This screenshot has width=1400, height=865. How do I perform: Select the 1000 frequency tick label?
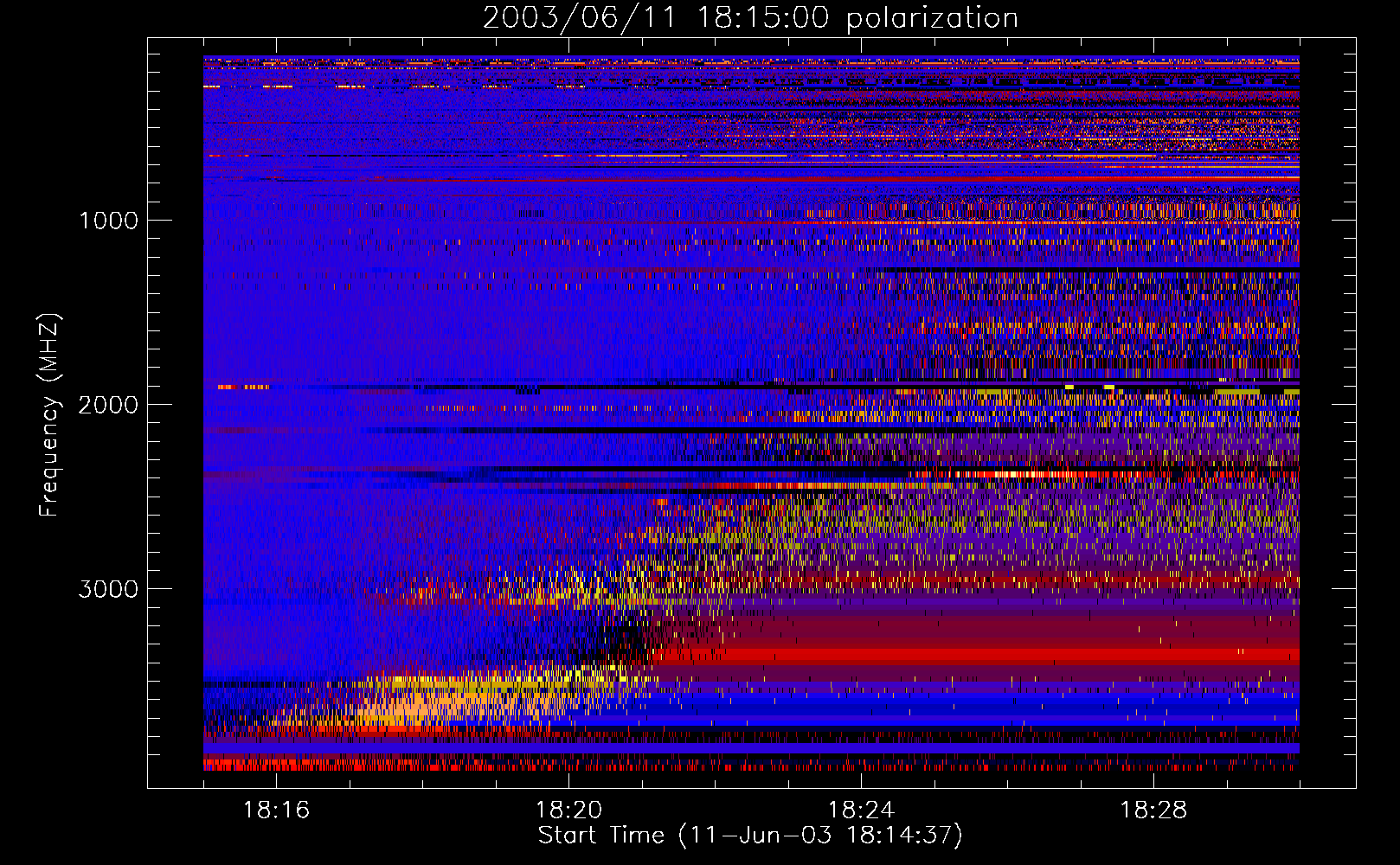click(x=108, y=221)
